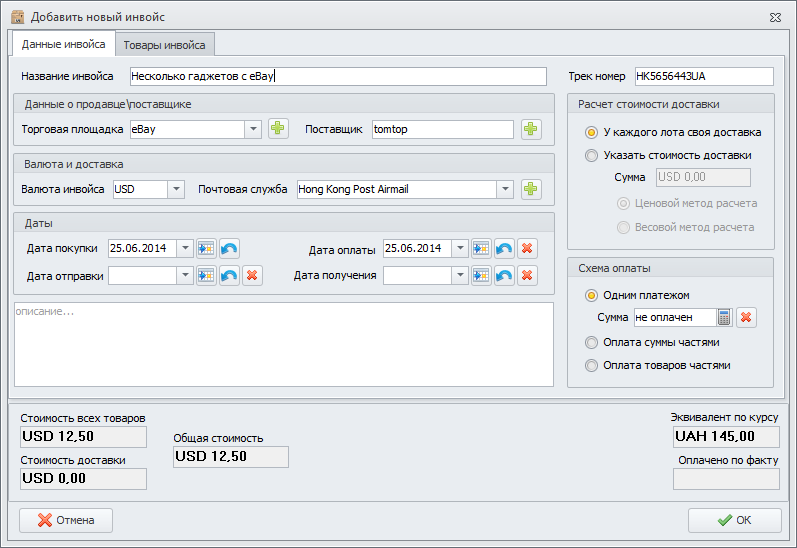Click the add marketplace plus icon

click(x=278, y=129)
